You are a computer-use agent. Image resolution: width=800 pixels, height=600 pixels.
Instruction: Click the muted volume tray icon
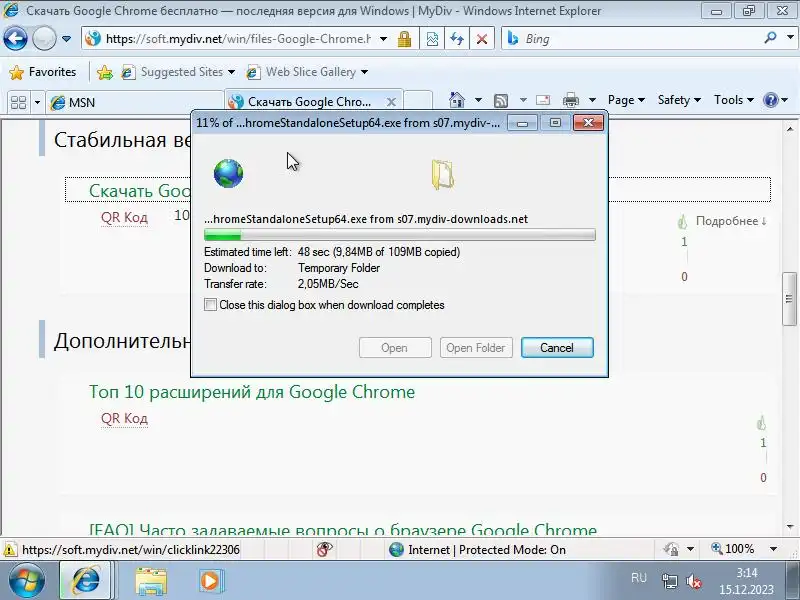[x=694, y=581]
